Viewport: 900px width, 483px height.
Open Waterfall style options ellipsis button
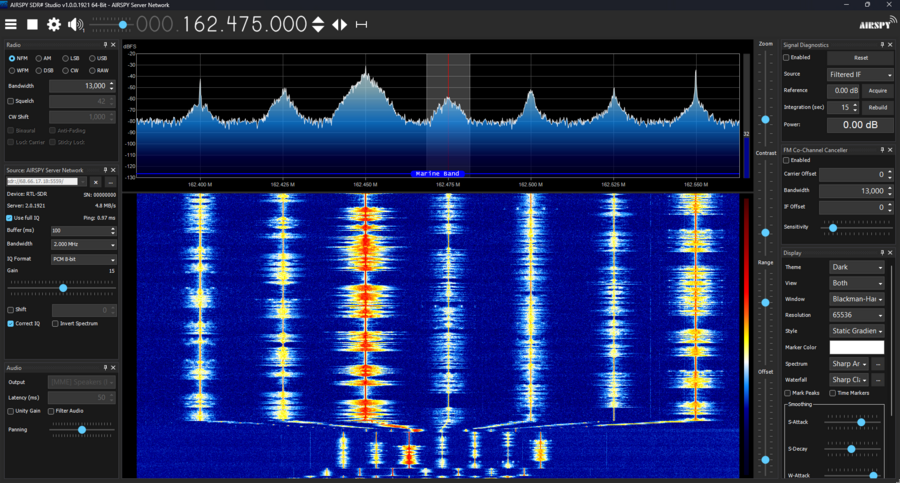coord(878,380)
